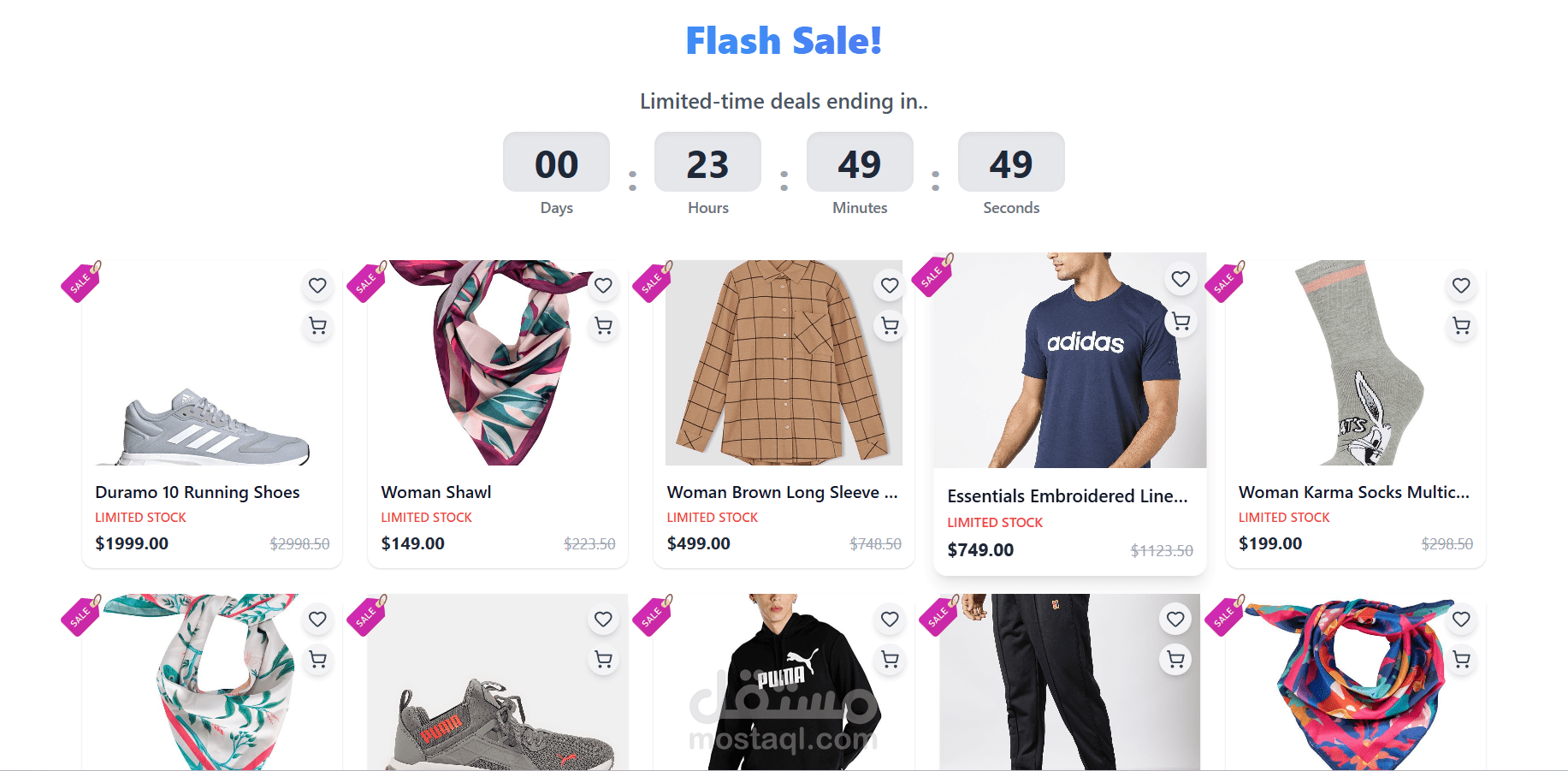Wishlist the black Puma hoodie
The image size is (1568, 771).
[890, 620]
